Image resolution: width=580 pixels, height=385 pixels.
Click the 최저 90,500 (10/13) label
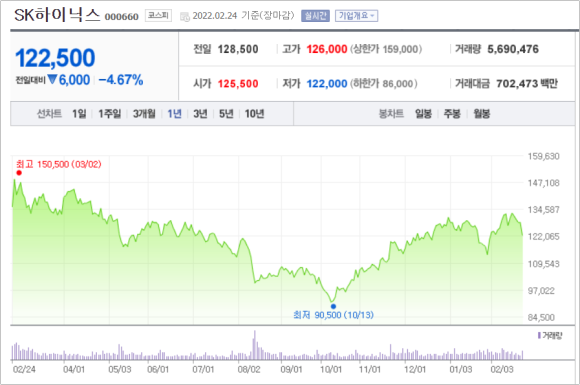tap(333, 315)
